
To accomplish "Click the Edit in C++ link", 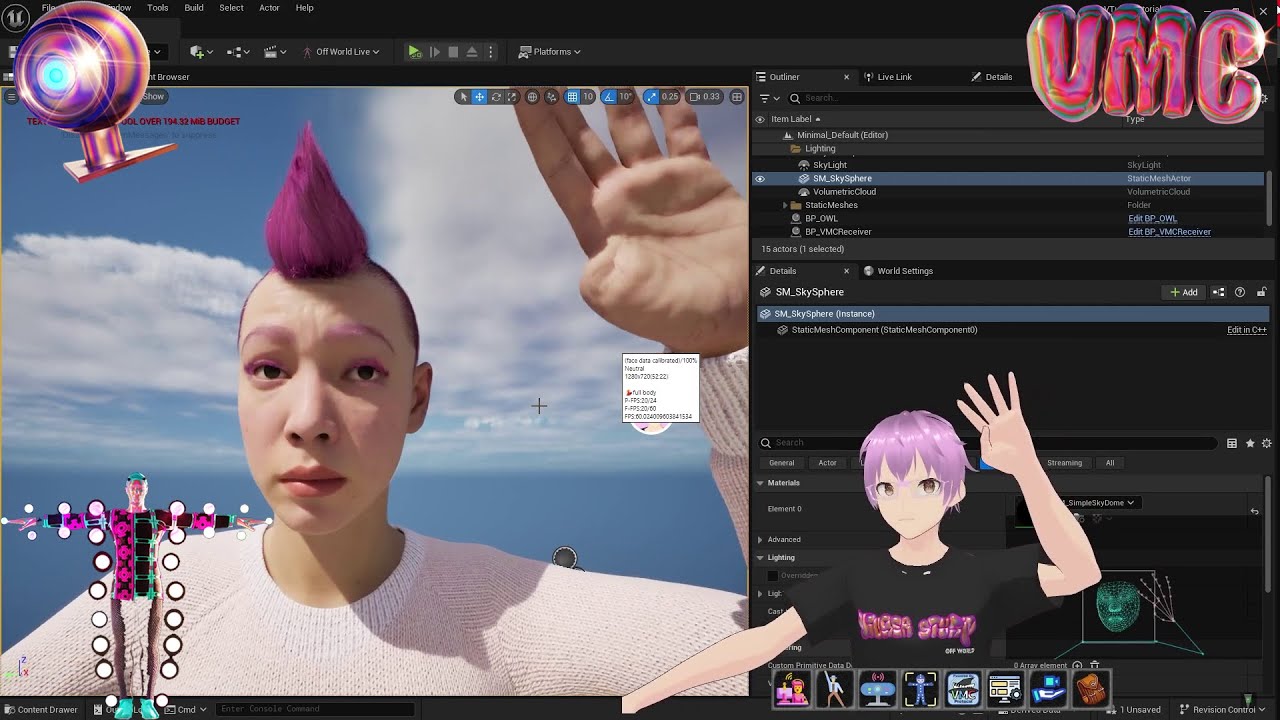I will pos(1247,330).
